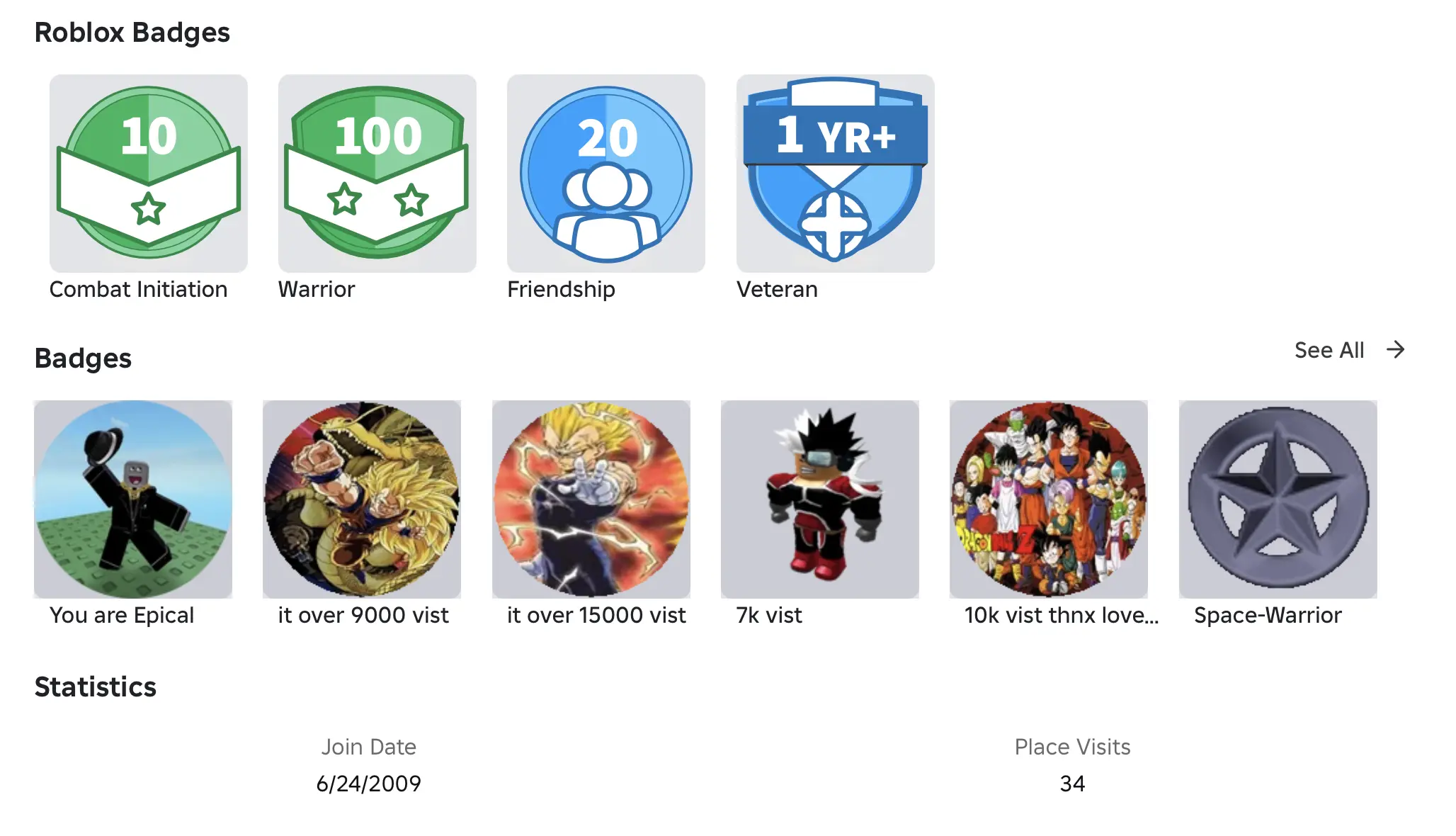Open the Veteran 1 YR+ badge icon
The height and width of the screenshot is (836, 1456).
coord(835,174)
